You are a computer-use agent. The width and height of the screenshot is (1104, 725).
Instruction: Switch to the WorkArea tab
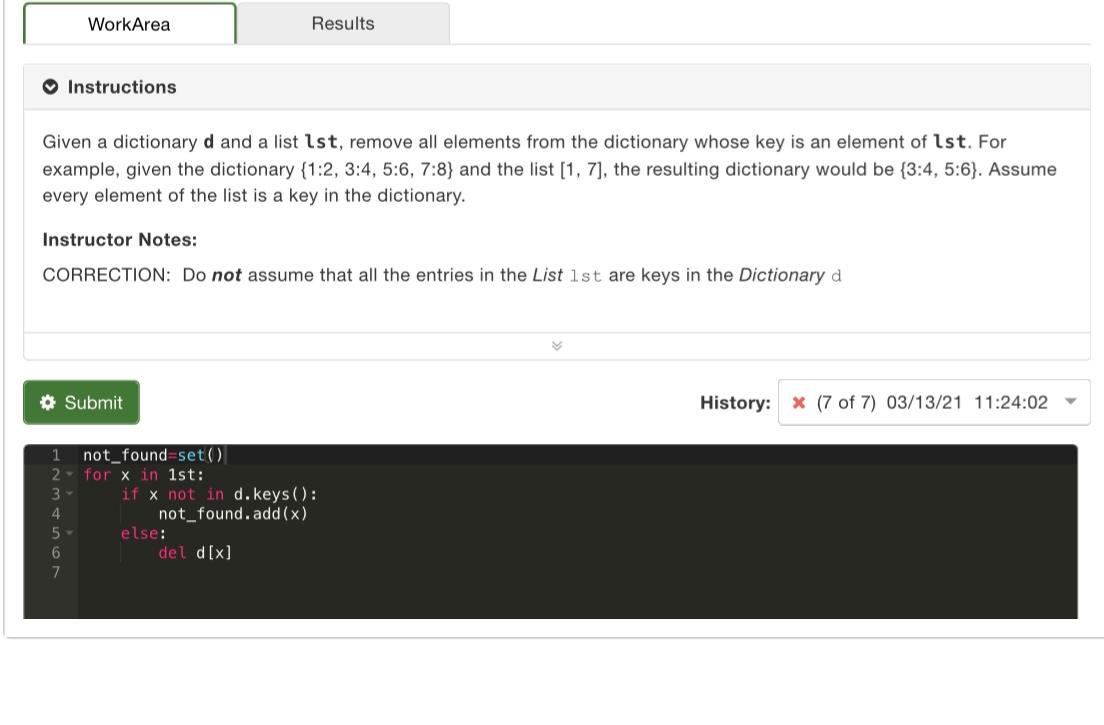[130, 24]
